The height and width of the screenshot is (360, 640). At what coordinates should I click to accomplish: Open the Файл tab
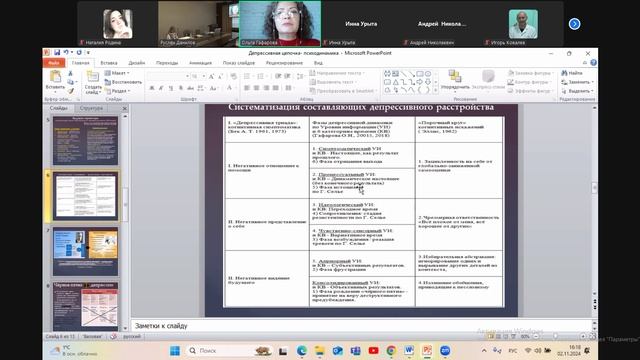(x=53, y=63)
